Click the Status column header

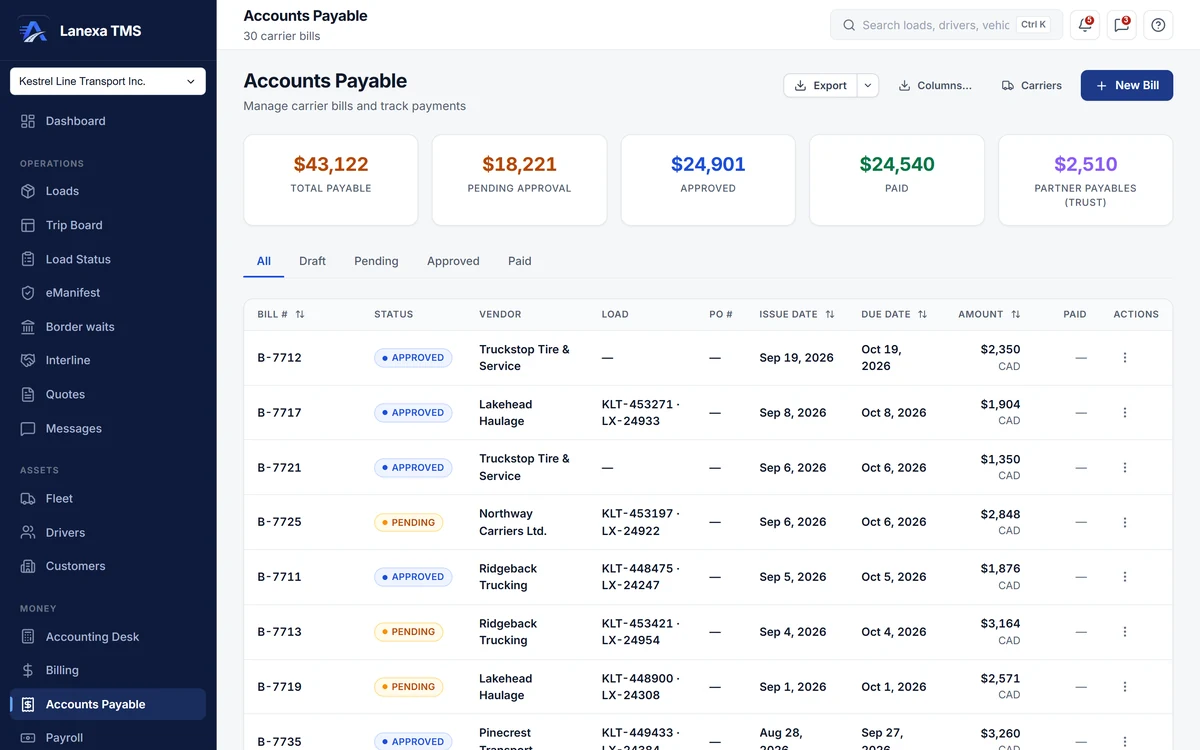393,314
